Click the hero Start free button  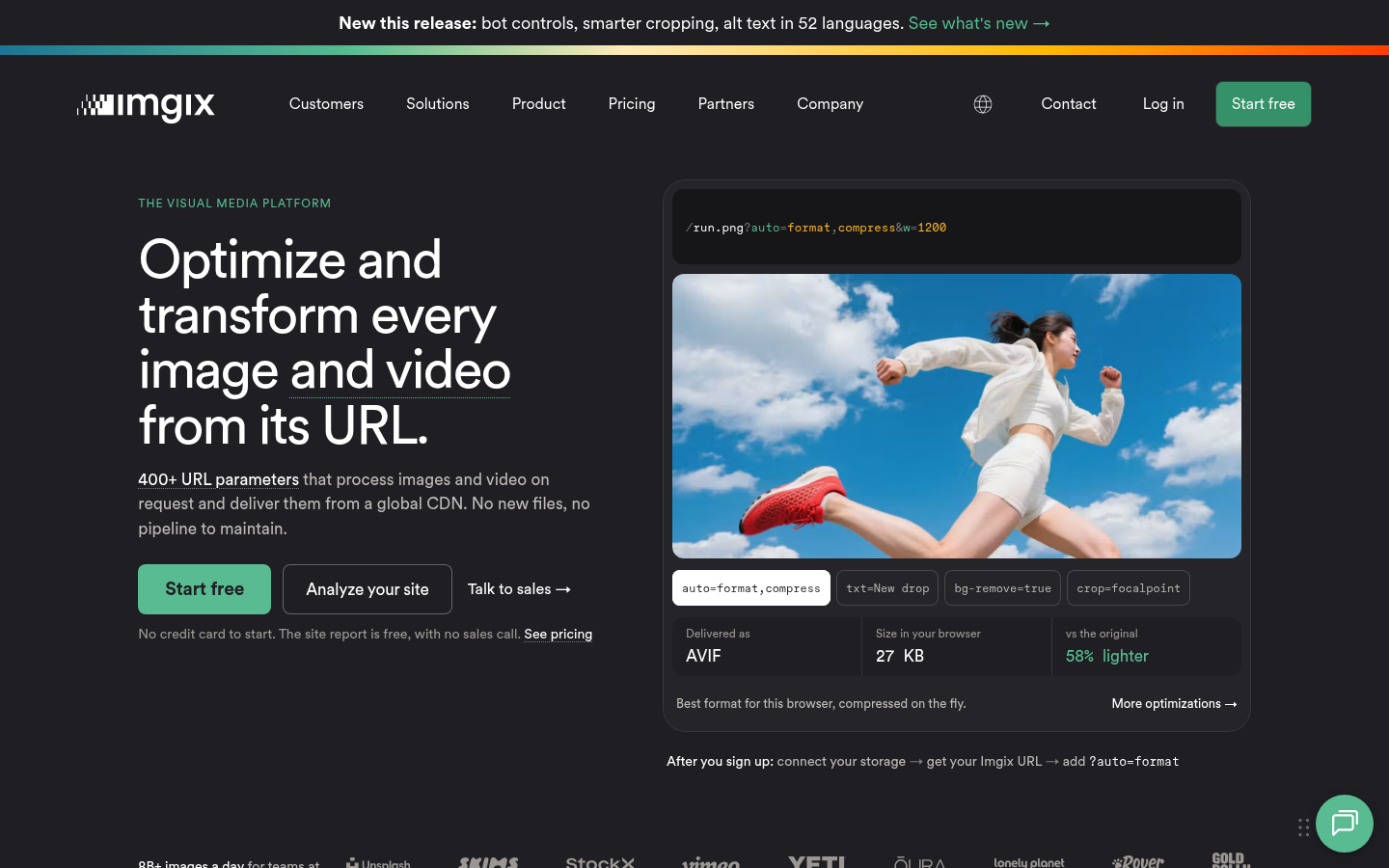coord(204,589)
